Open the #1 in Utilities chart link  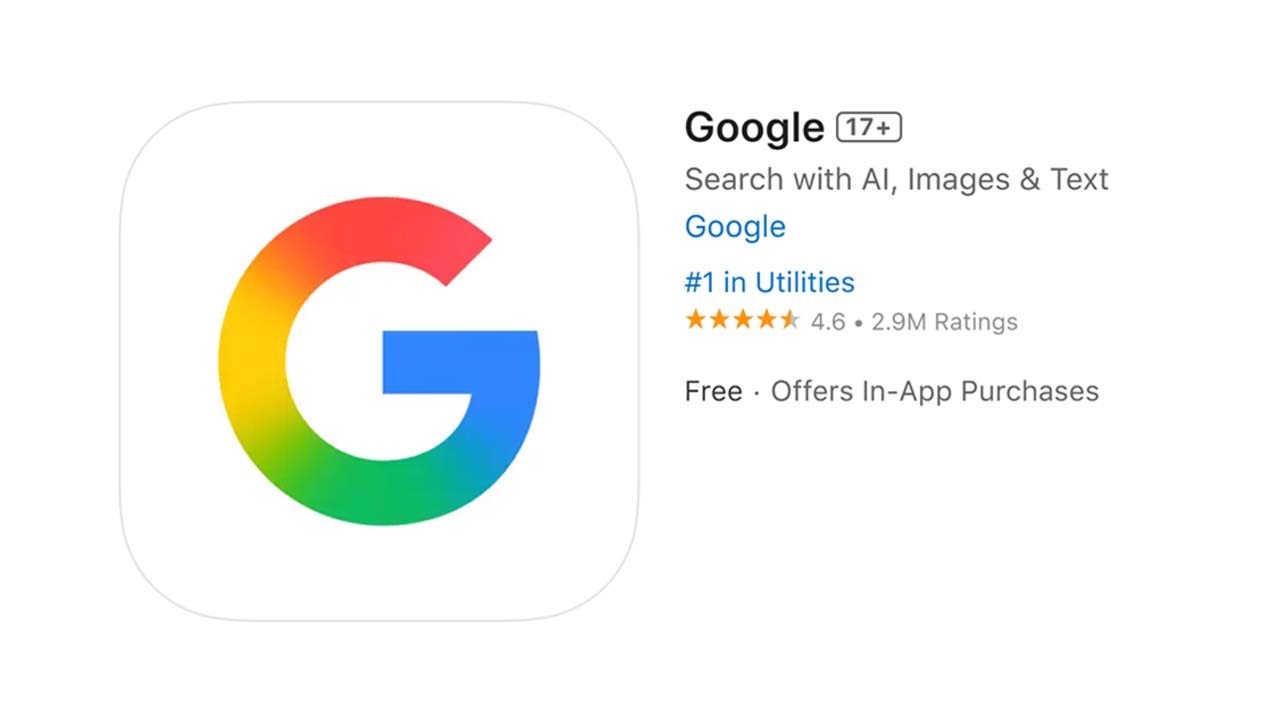(x=770, y=282)
